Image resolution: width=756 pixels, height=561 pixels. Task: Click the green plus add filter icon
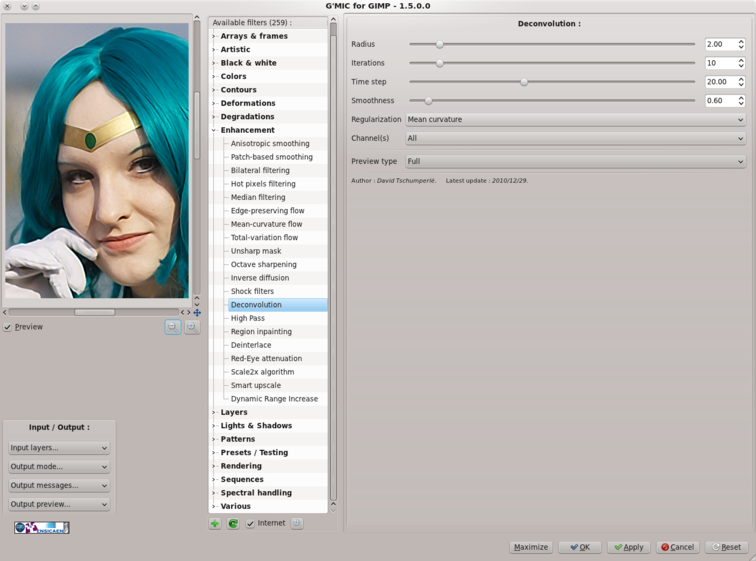(x=215, y=523)
